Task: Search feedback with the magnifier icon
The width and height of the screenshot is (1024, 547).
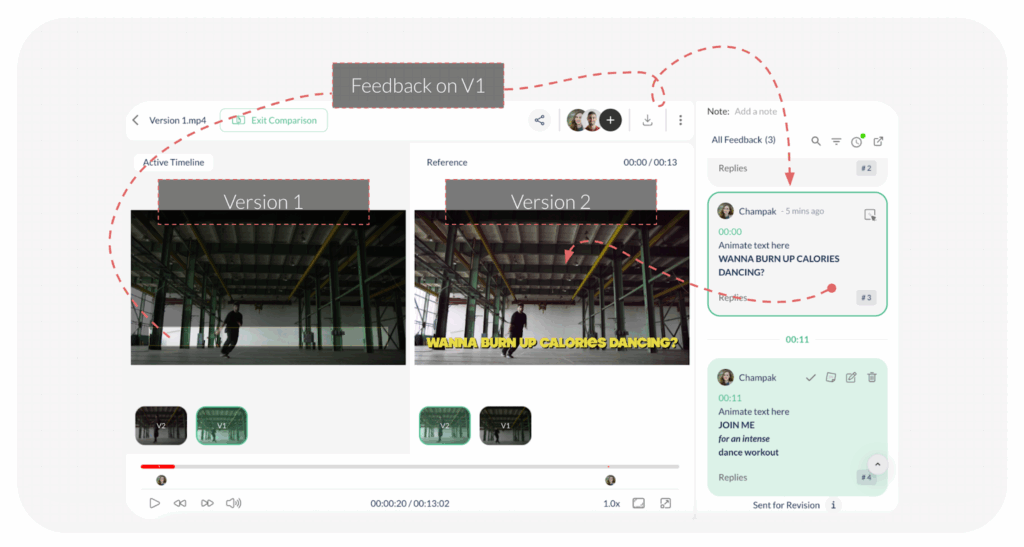Action: click(x=816, y=141)
